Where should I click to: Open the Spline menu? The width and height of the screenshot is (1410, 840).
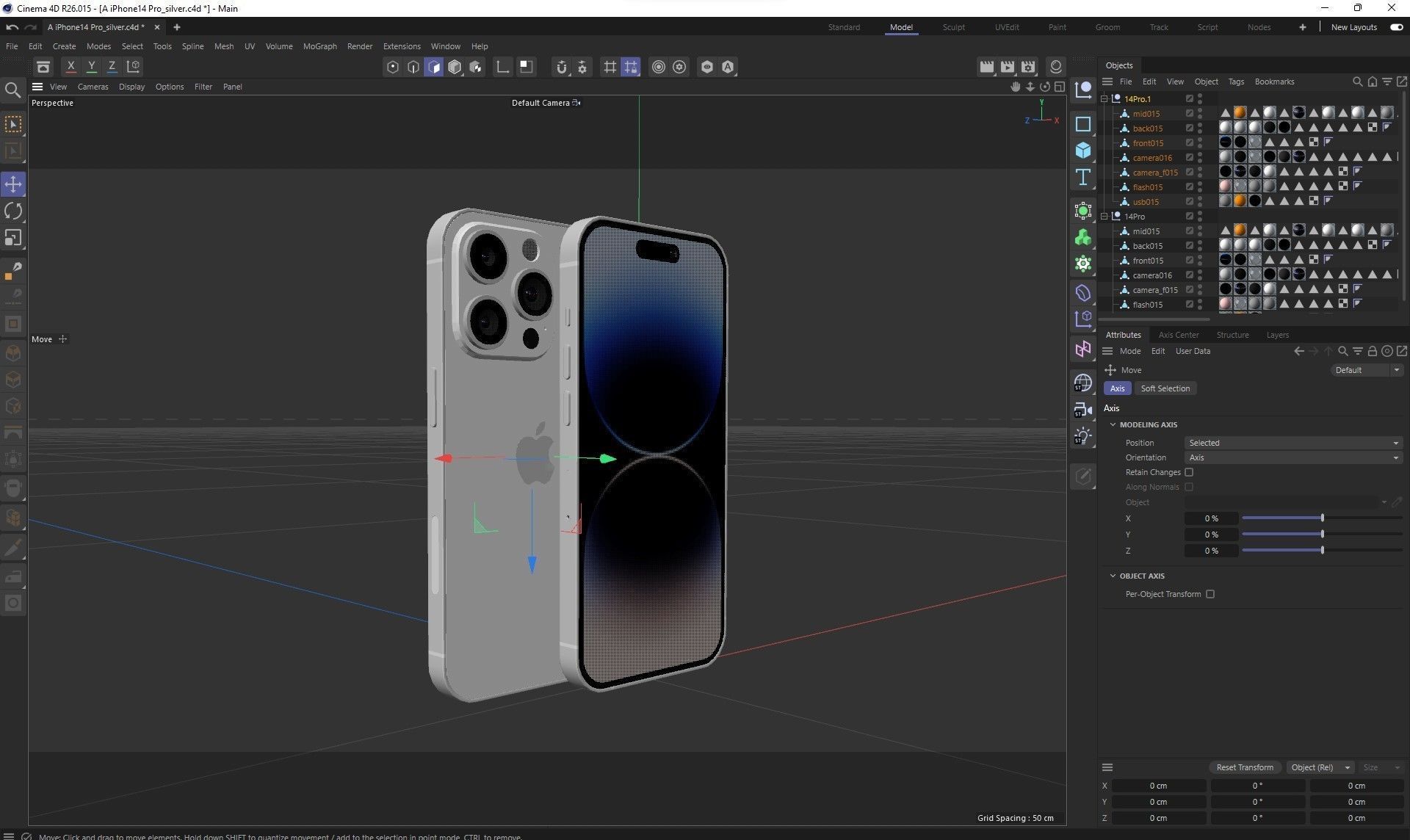click(x=192, y=46)
